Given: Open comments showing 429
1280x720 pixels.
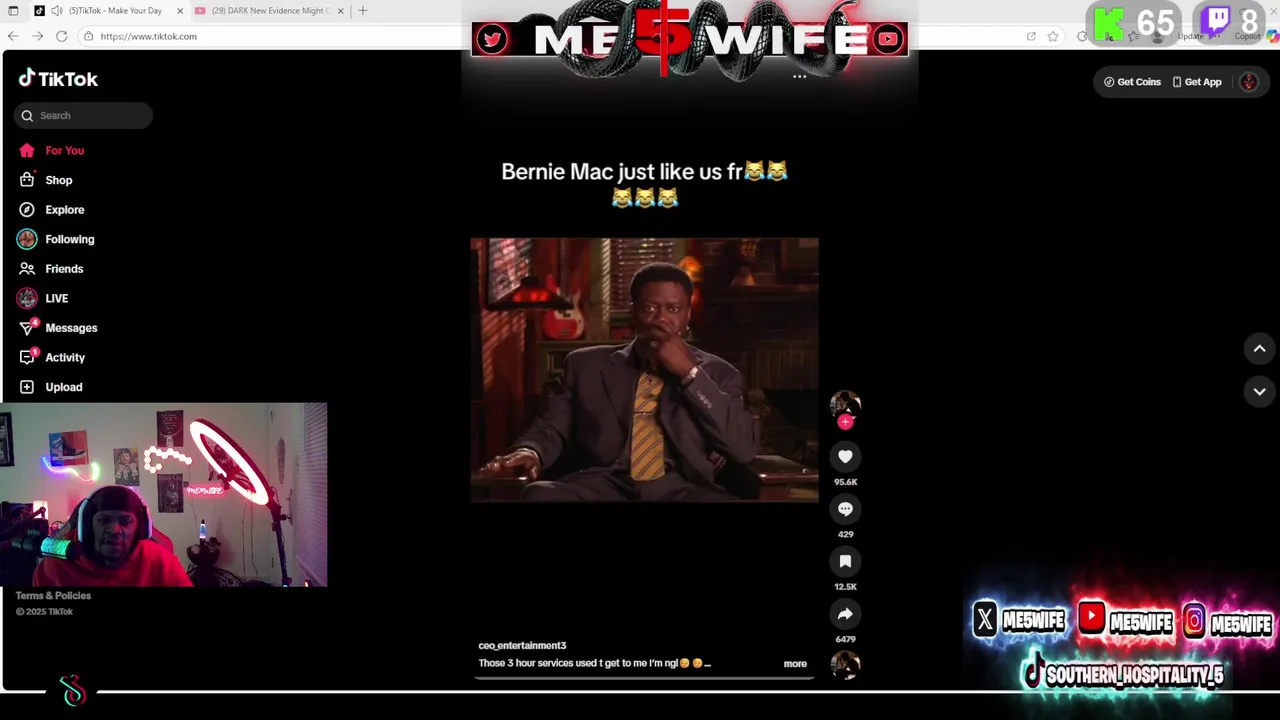Looking at the screenshot, I should tap(845, 509).
